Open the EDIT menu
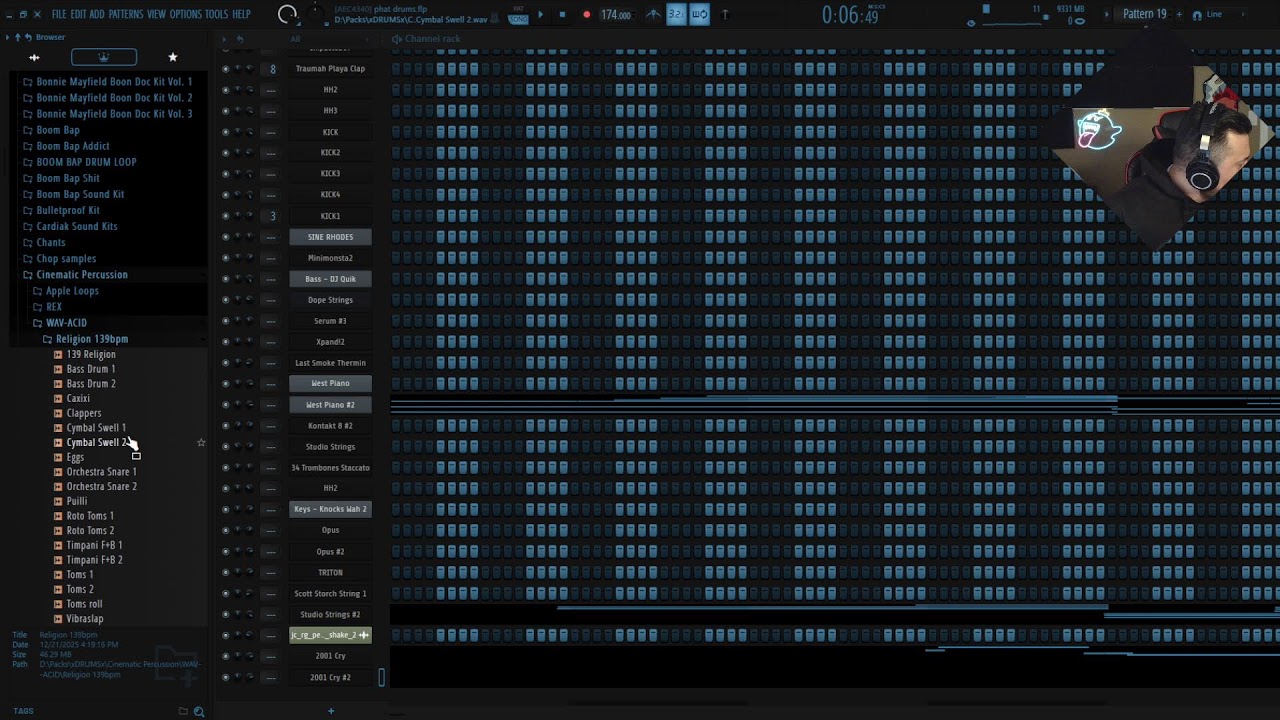1280x720 pixels. (x=79, y=14)
